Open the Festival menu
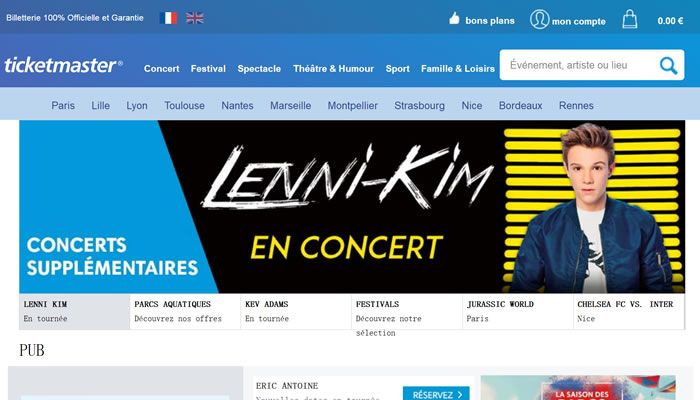 click(x=208, y=69)
